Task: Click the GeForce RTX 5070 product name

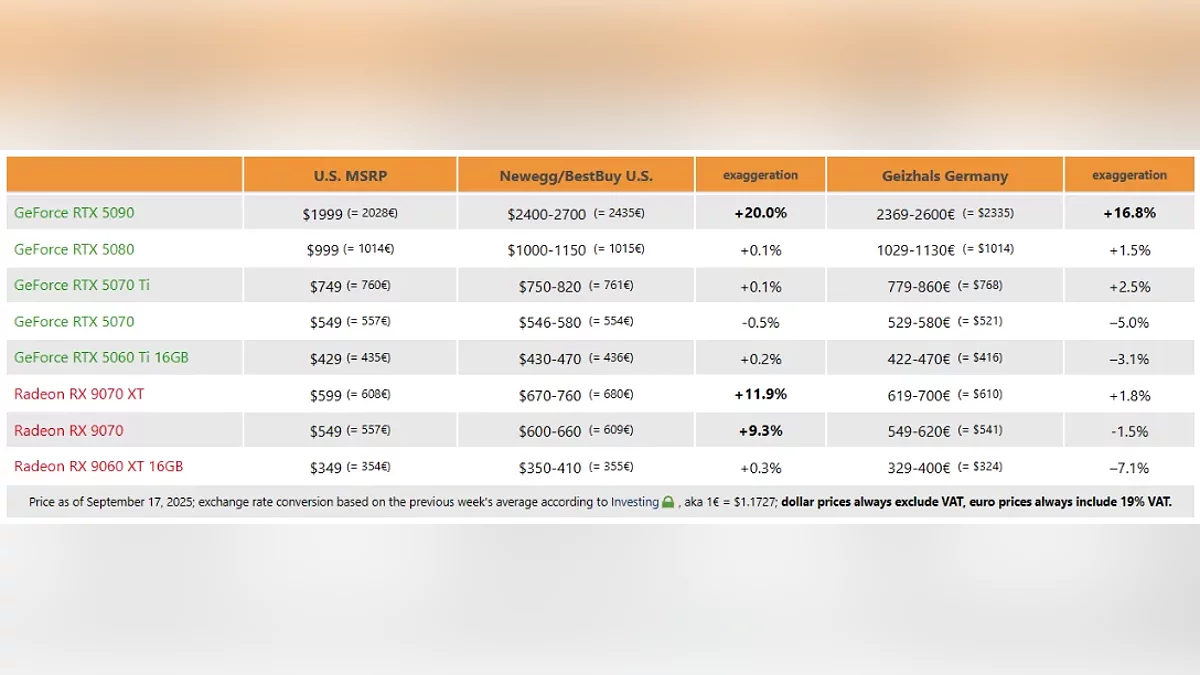Action: (74, 321)
